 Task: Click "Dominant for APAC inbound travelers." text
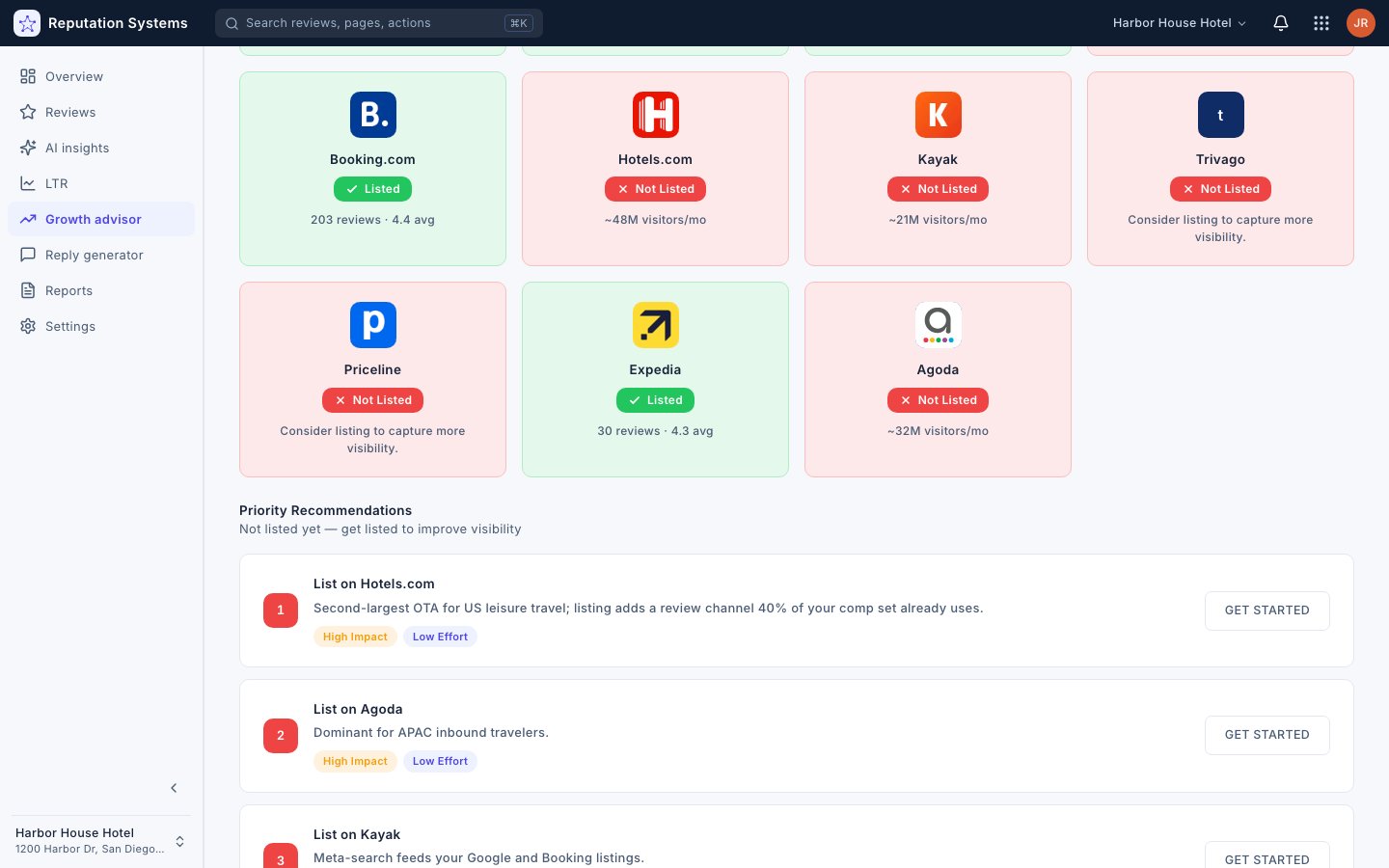tap(431, 733)
